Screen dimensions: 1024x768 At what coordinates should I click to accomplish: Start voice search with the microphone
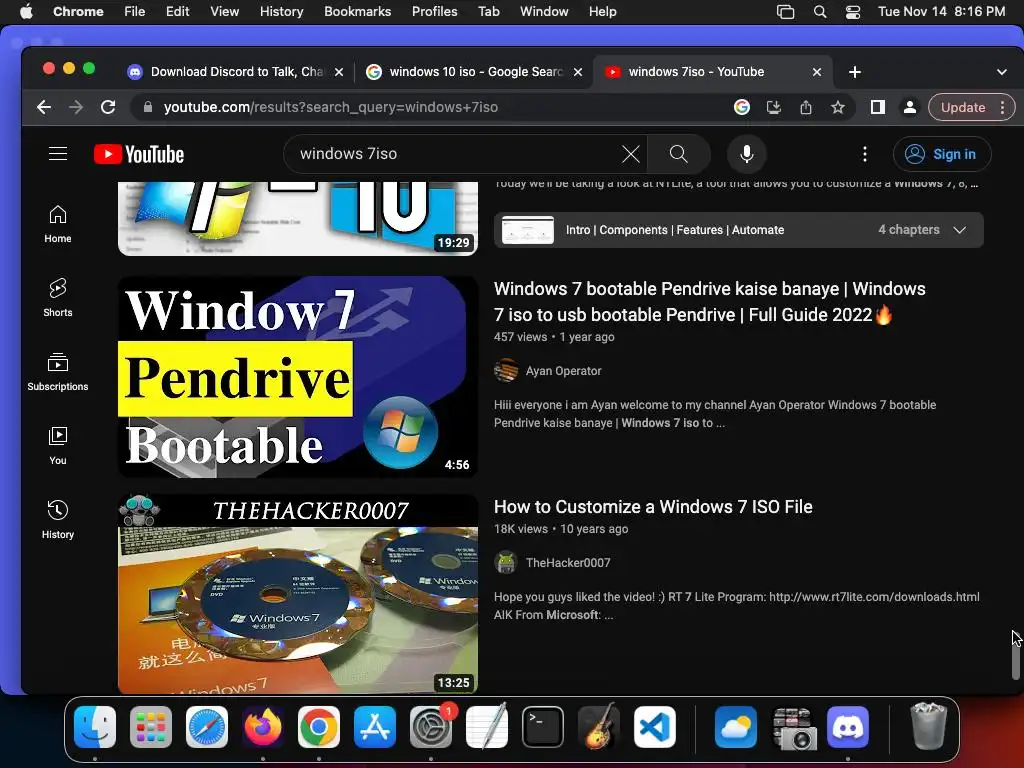(x=746, y=154)
